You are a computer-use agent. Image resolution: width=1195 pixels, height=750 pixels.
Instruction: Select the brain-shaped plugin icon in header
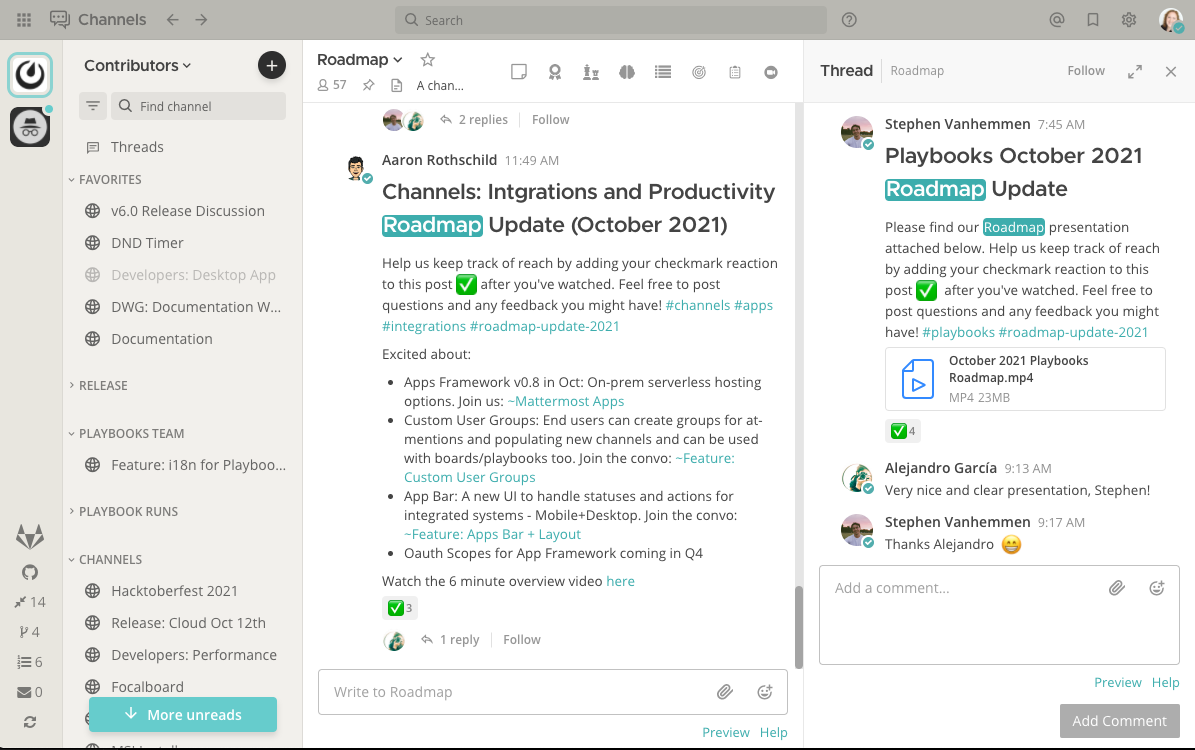[627, 71]
